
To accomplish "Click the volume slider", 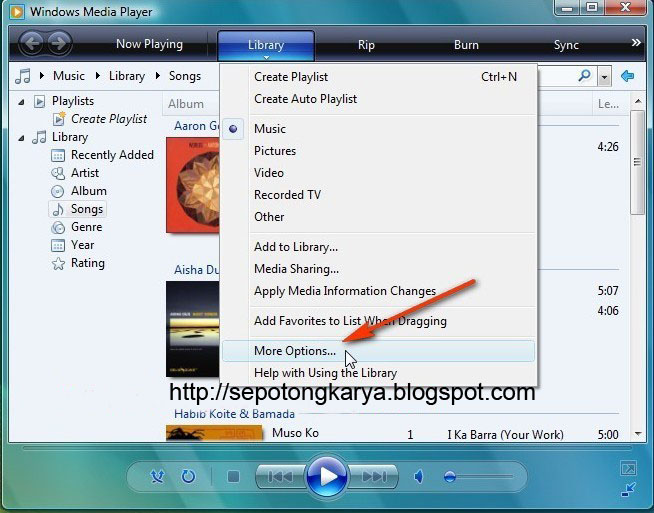I will [x=478, y=476].
